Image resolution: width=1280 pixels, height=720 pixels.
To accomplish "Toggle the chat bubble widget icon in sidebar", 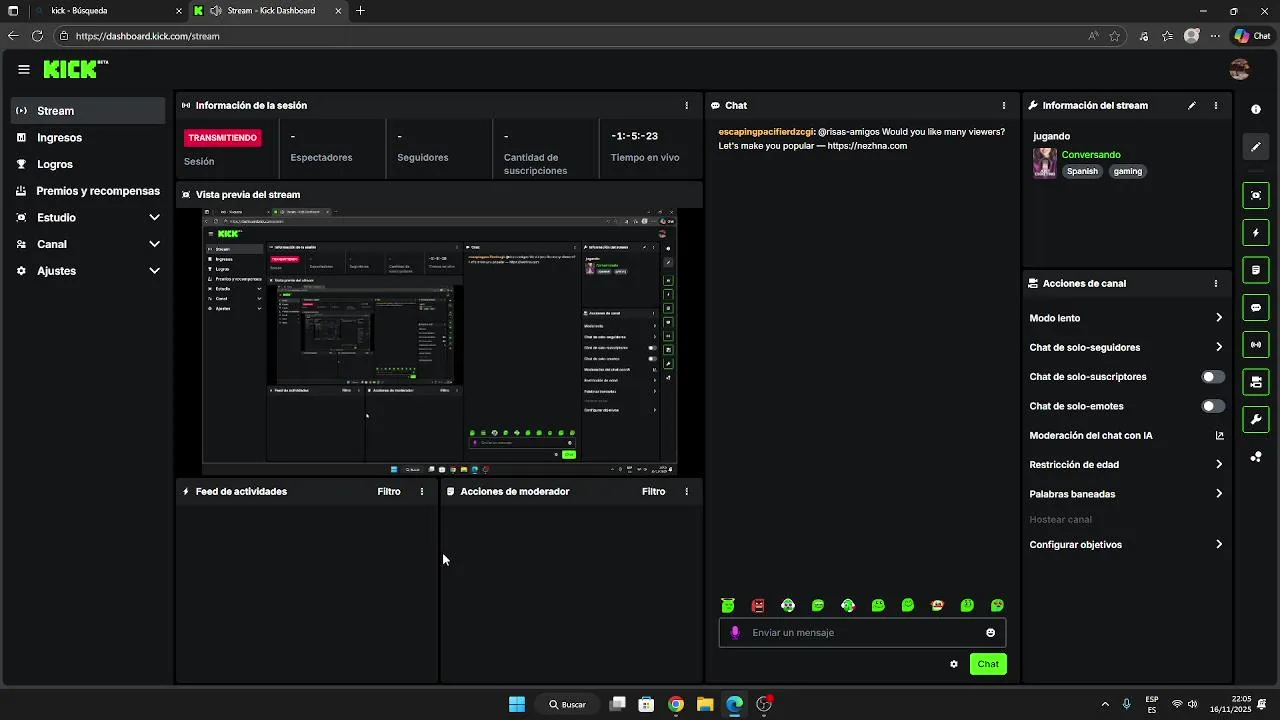I will pos(1256,308).
